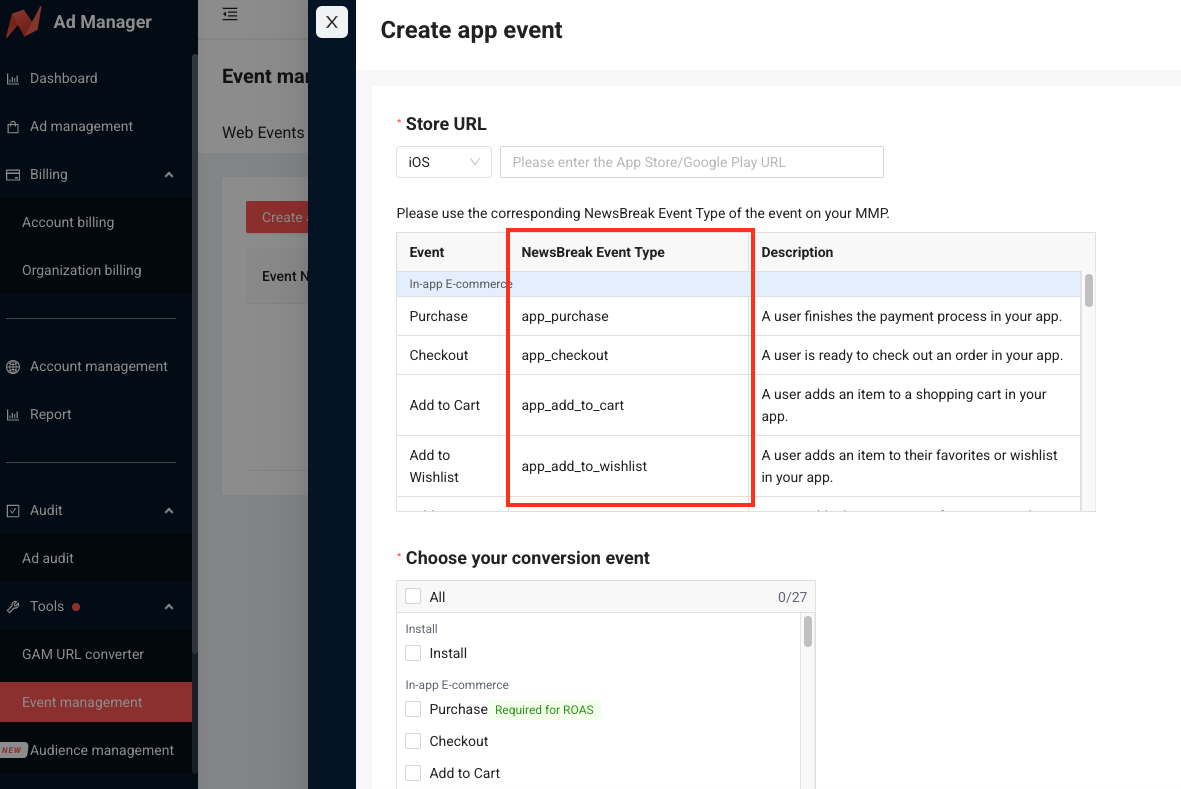Tick the Purchase event checkbox
Screen dimensions: 1181x789
[413, 709]
